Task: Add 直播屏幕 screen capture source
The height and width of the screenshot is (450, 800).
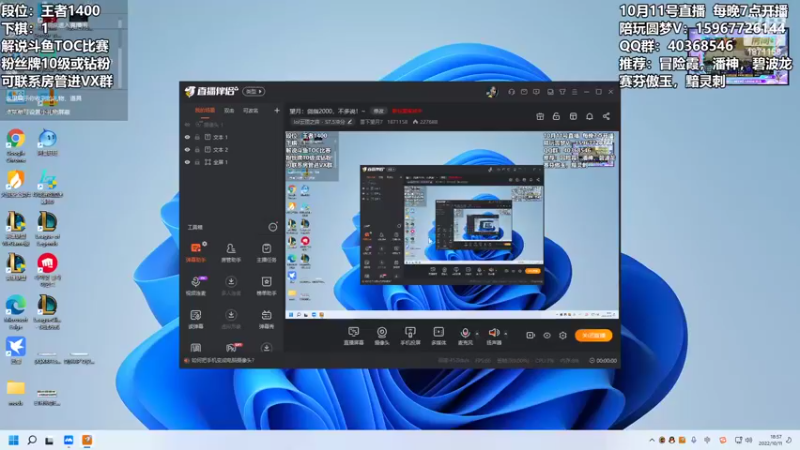Action: coord(353,336)
